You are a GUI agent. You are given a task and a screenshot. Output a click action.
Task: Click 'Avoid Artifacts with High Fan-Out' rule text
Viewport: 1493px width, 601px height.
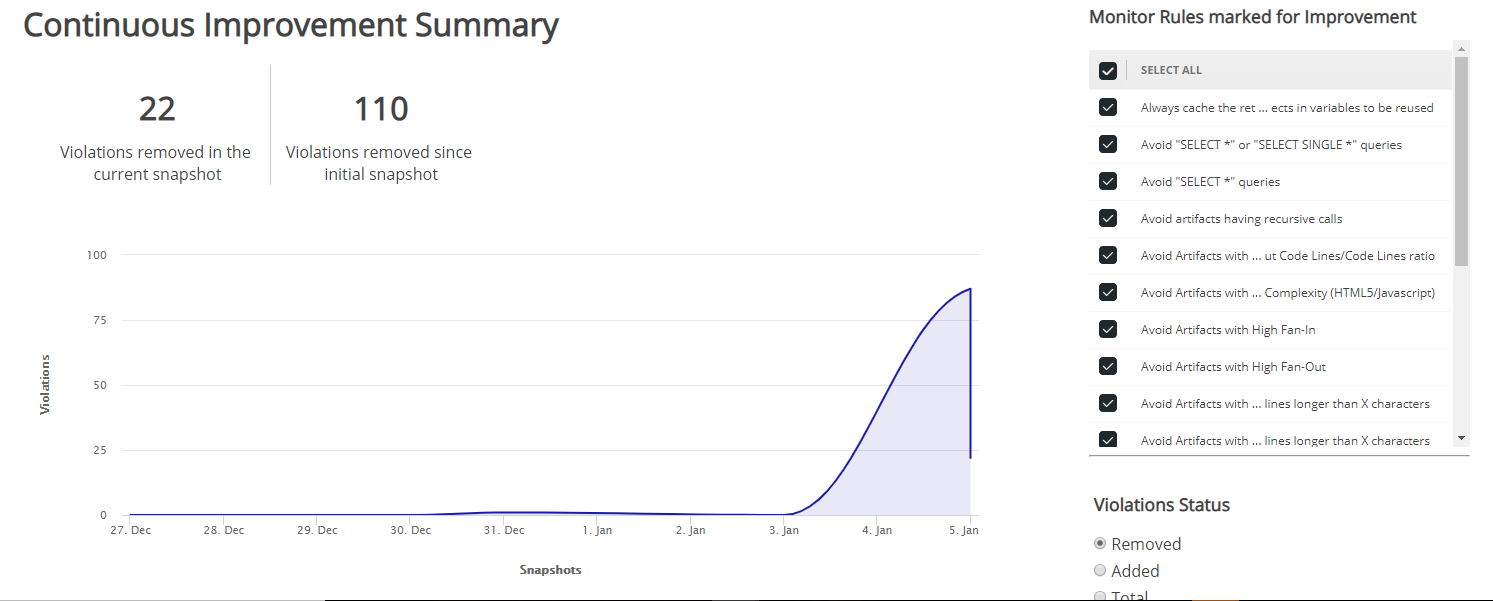click(1233, 367)
